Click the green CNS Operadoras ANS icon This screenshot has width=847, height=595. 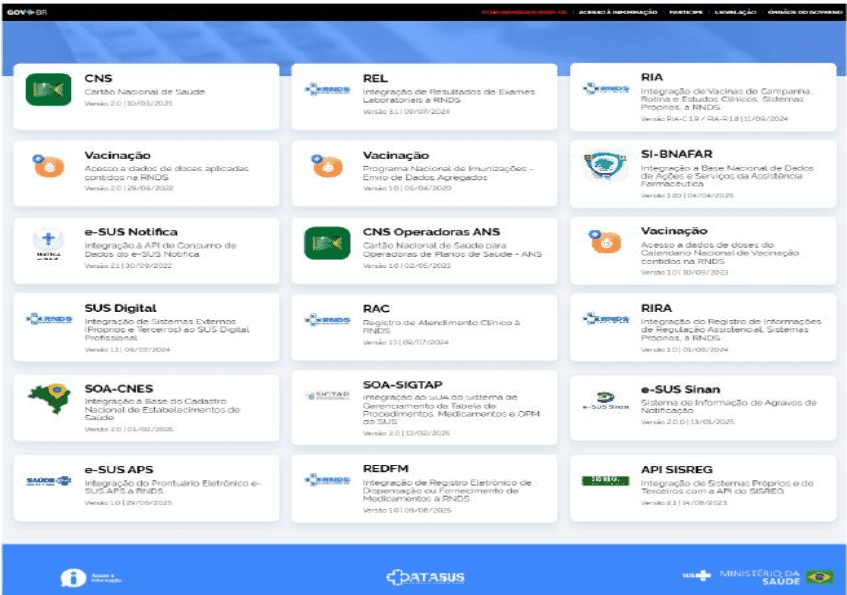click(x=327, y=243)
